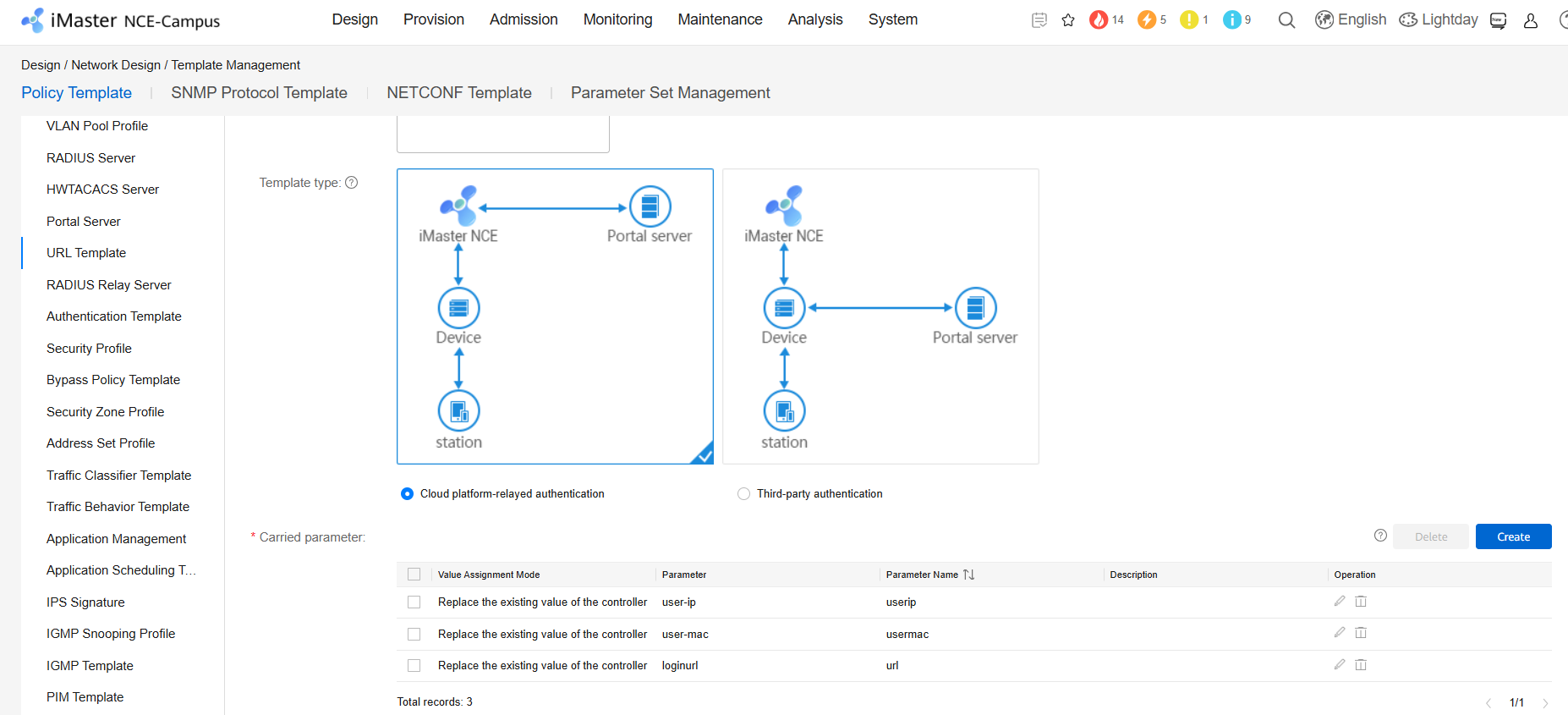Click edit pencil icon for user-ip row

pyautogui.click(x=1340, y=602)
